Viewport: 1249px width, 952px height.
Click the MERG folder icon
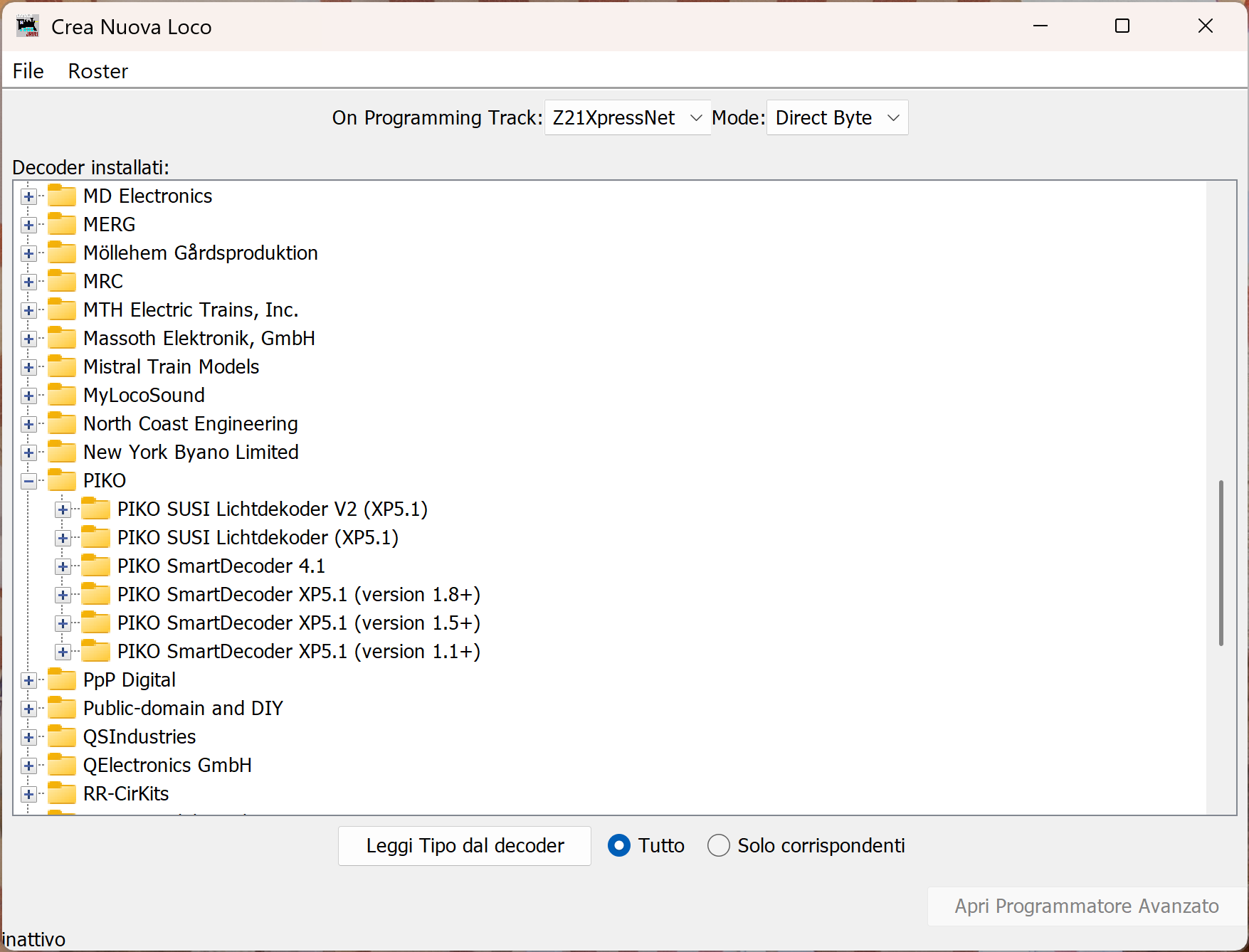click(x=62, y=223)
